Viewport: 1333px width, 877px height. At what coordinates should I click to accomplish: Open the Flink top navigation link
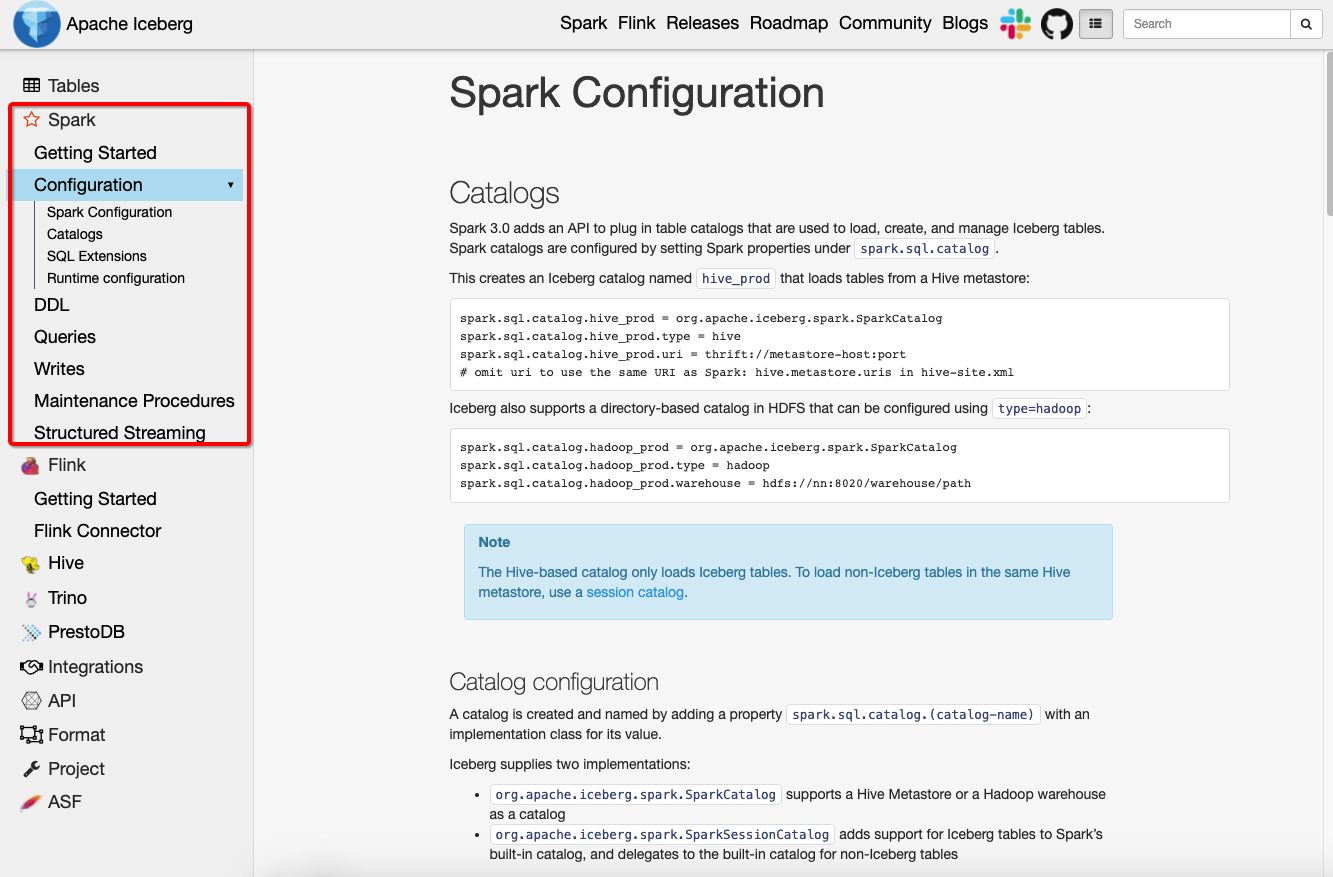pos(637,23)
